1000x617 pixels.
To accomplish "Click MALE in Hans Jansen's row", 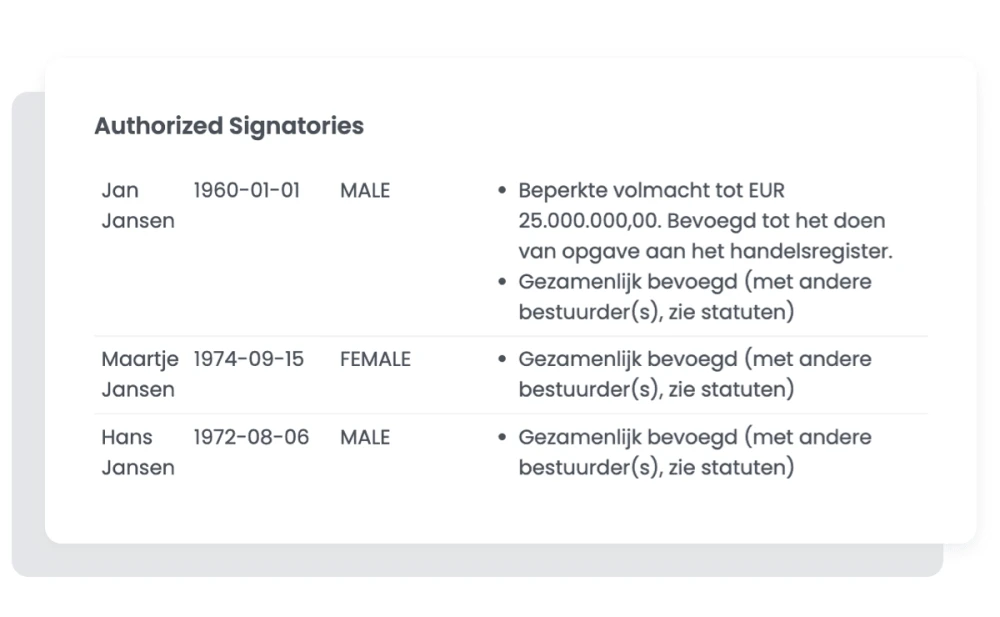I will [x=365, y=437].
